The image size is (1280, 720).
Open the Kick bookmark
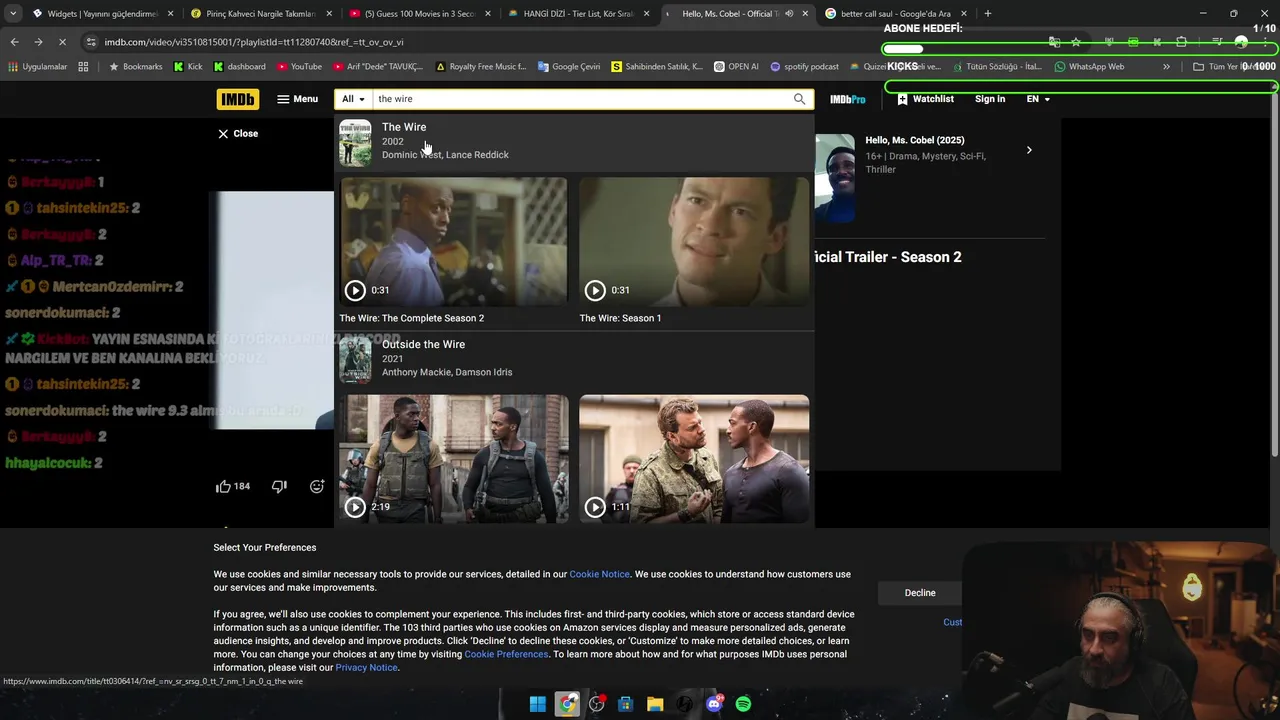(x=188, y=67)
